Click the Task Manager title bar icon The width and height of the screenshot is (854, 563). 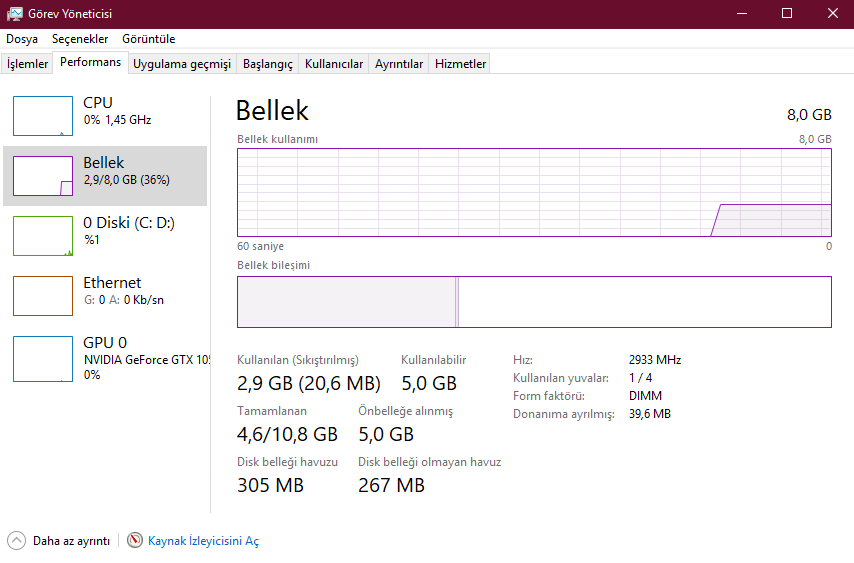pyautogui.click(x=15, y=14)
